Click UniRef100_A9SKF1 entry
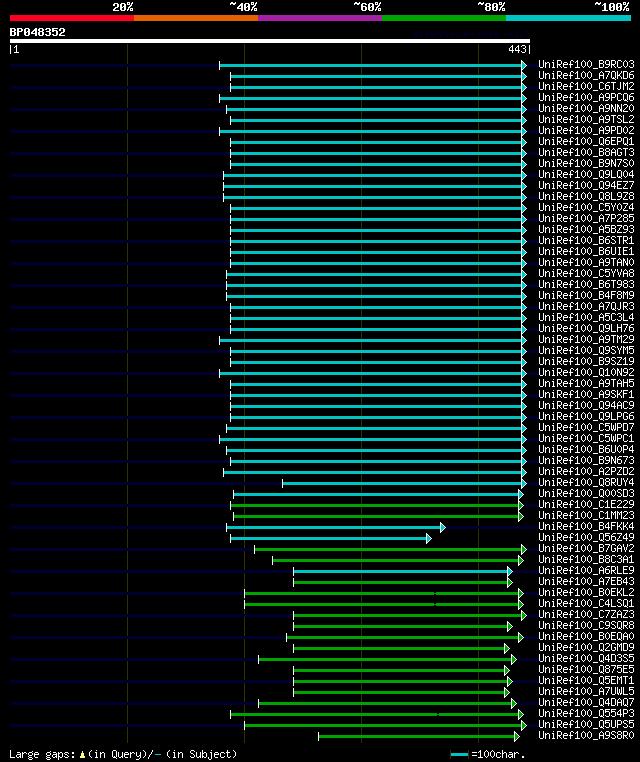640x762 pixels. click(586, 394)
